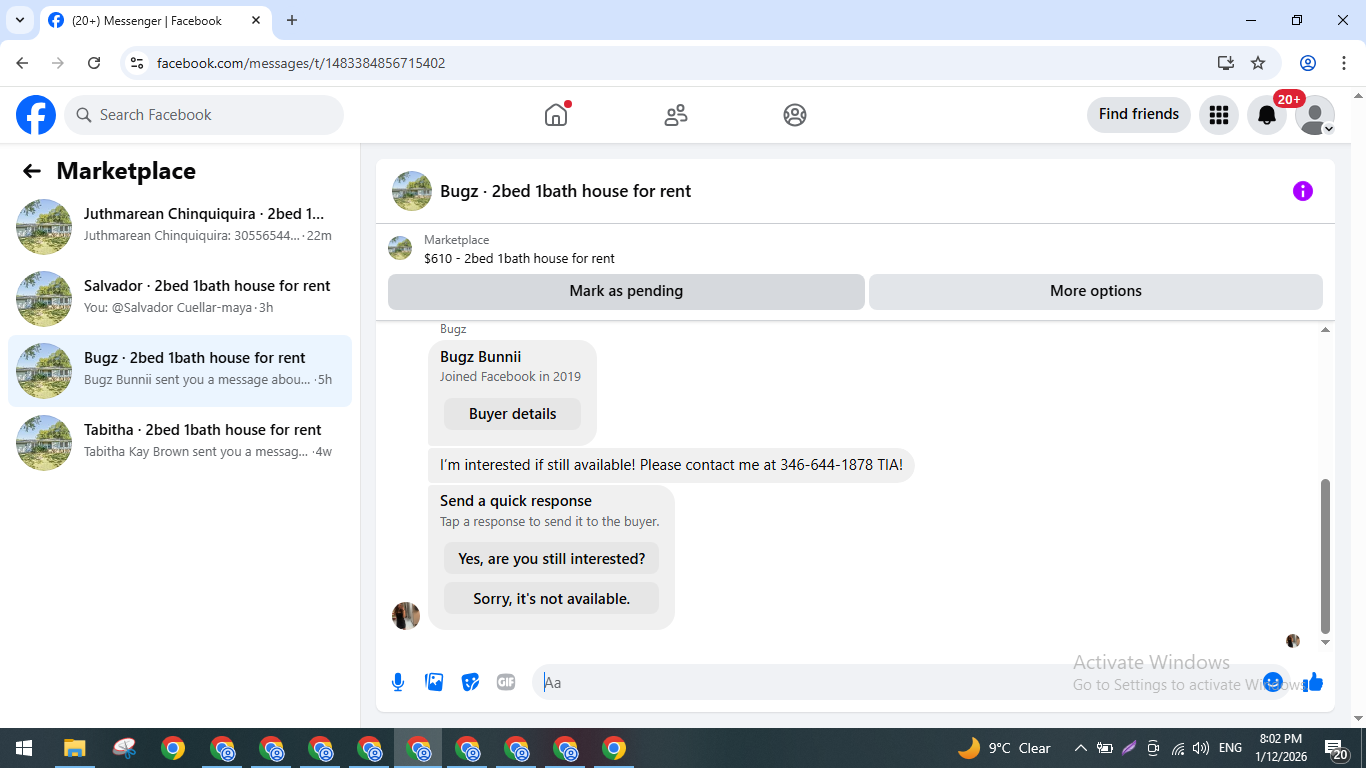Open weather widget 9°C Clear

click(1004, 748)
